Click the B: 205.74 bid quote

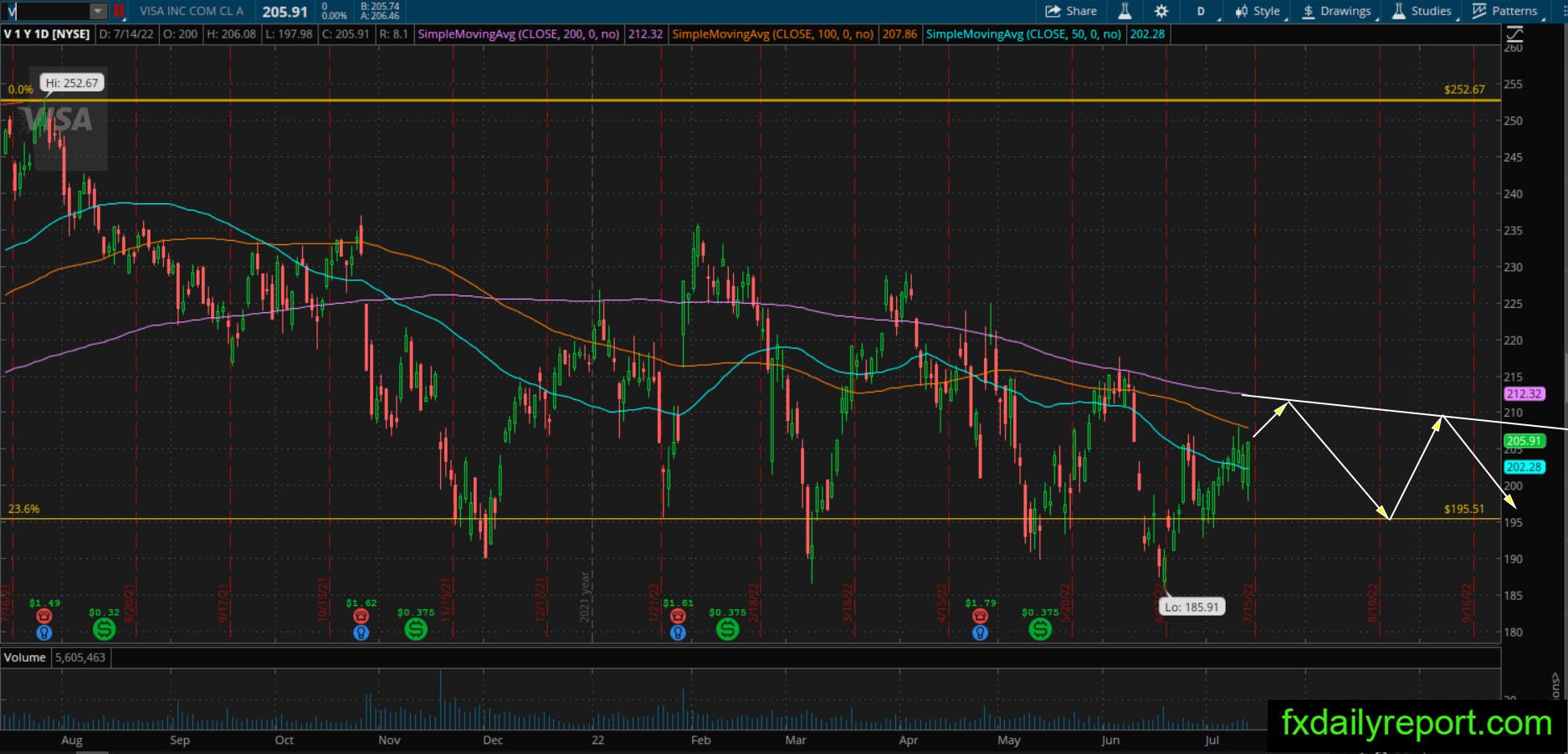pyautogui.click(x=380, y=6)
